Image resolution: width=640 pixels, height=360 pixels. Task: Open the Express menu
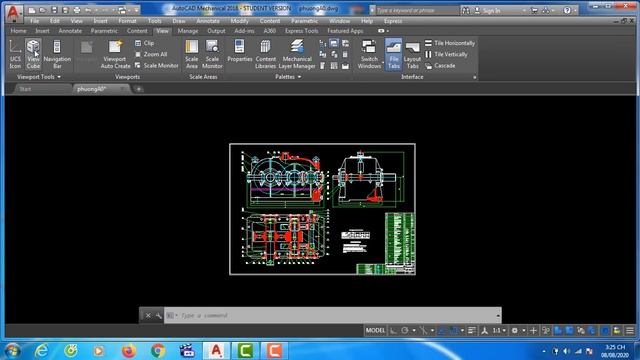(x=393, y=21)
